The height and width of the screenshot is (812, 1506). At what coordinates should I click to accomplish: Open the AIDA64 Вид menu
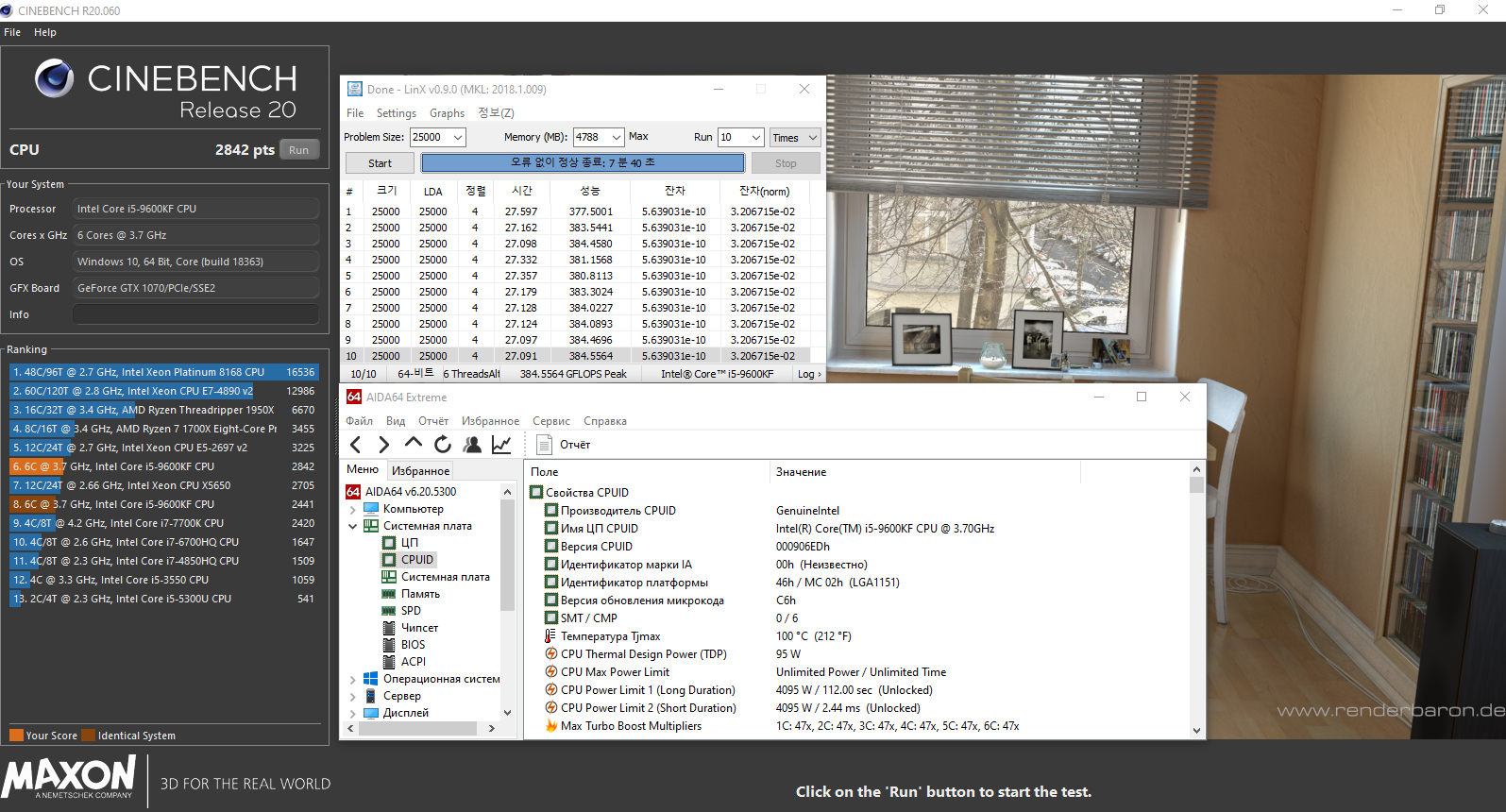(x=396, y=421)
